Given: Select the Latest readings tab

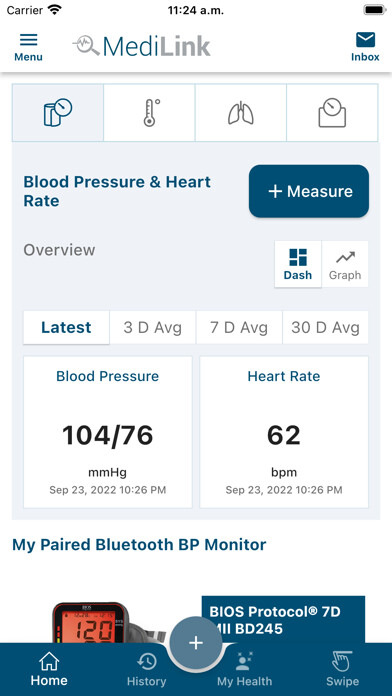Looking at the screenshot, I should coord(66,328).
